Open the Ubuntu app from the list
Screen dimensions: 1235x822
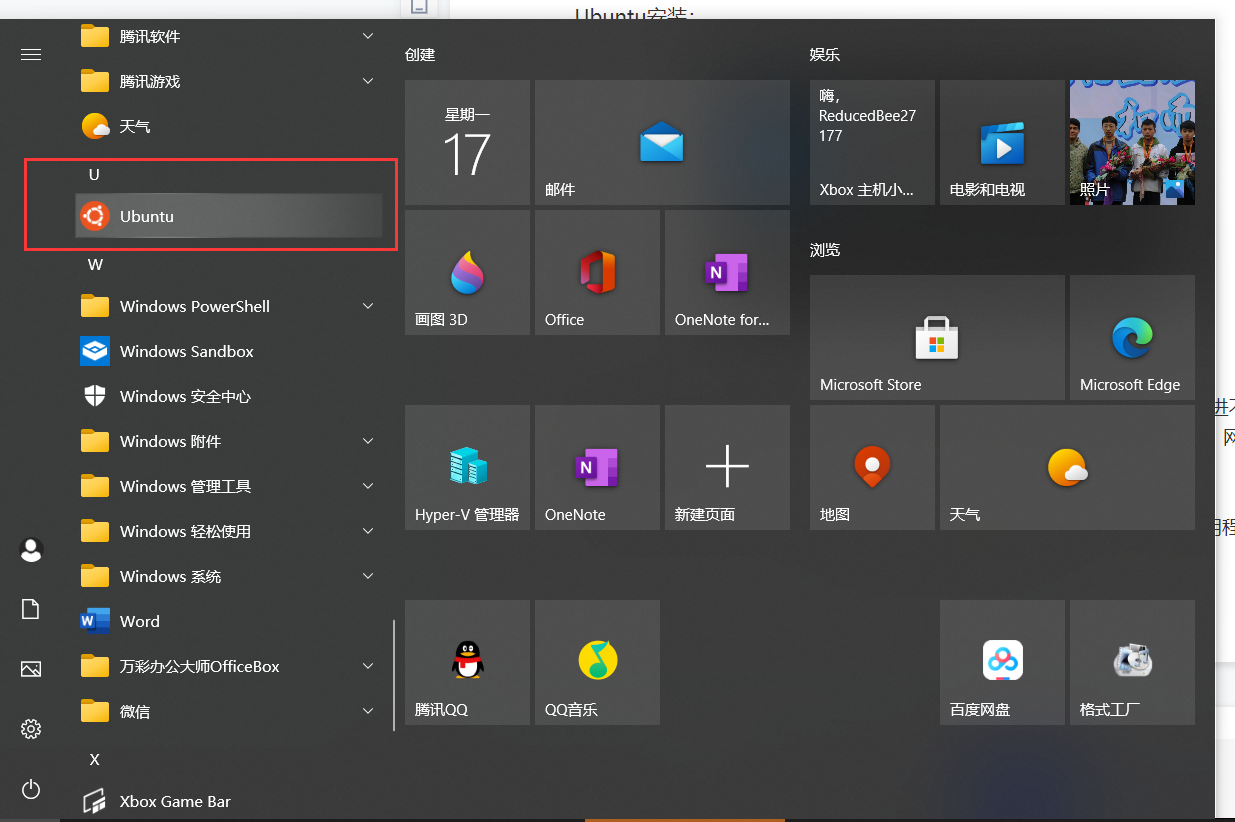[x=229, y=216]
